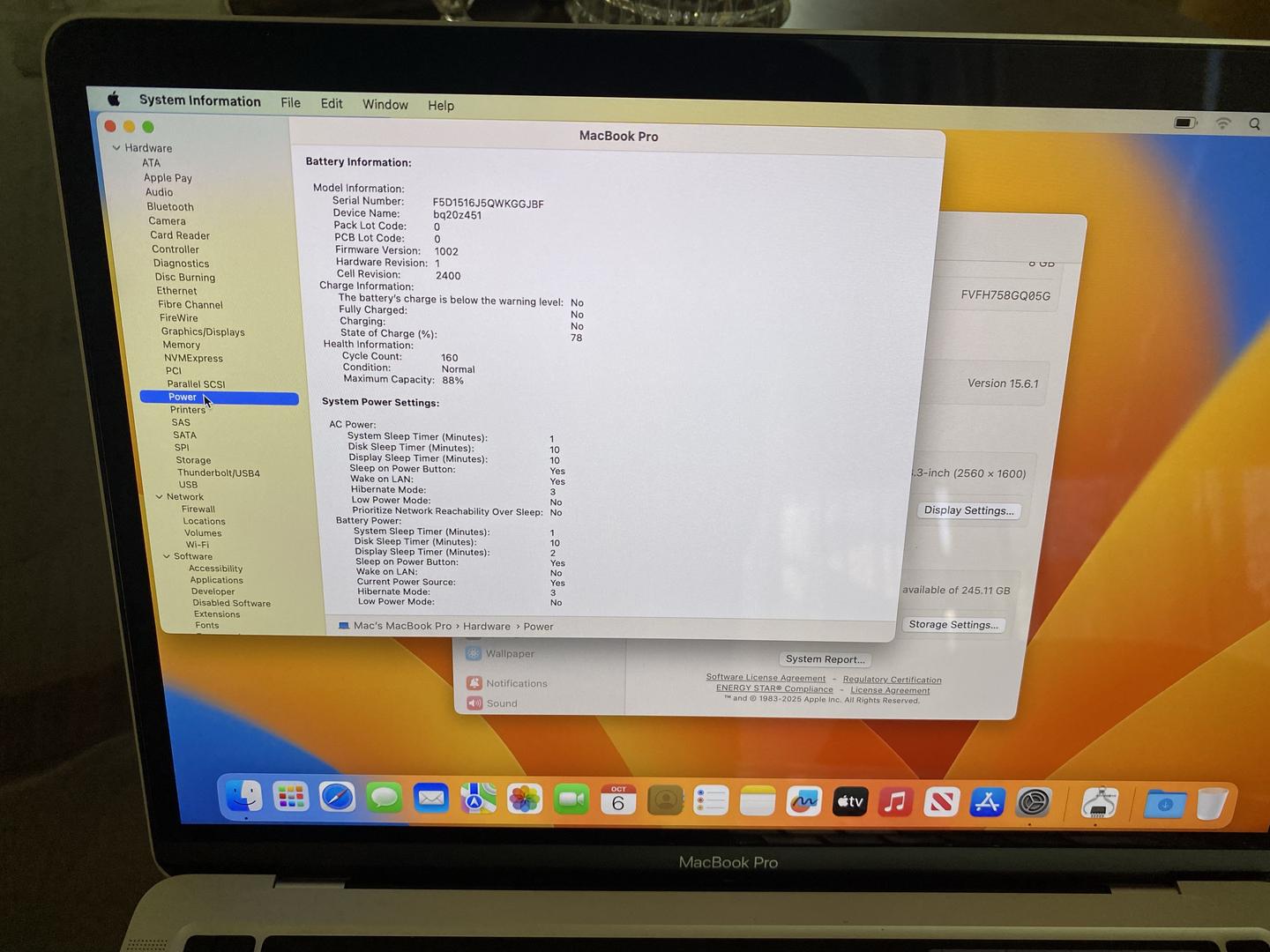
Task: Open the ENERGY STAR Compliance link
Action: click(774, 688)
